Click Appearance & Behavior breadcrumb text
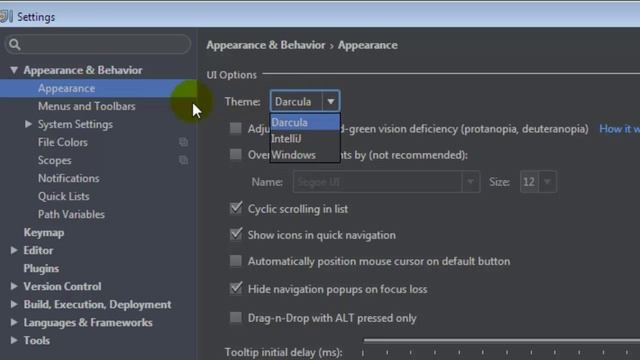 tap(266, 45)
